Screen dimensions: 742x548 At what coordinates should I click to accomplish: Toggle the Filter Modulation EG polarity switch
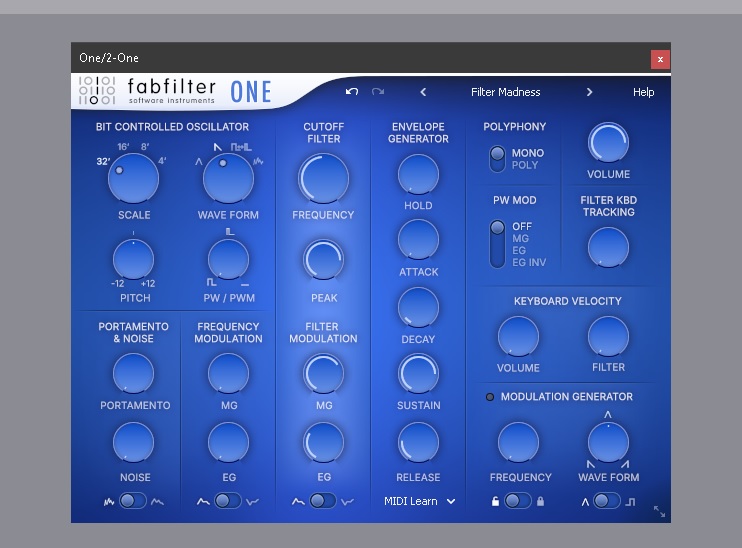323,501
